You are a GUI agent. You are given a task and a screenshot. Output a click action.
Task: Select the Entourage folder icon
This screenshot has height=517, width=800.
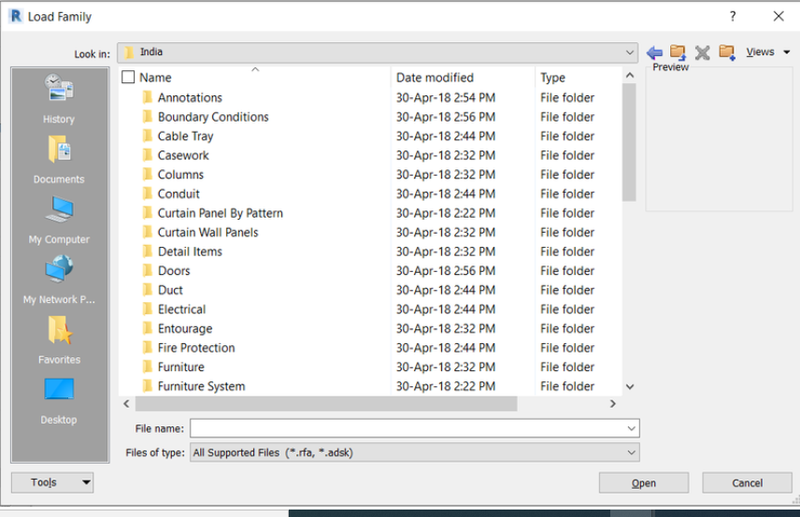point(147,328)
